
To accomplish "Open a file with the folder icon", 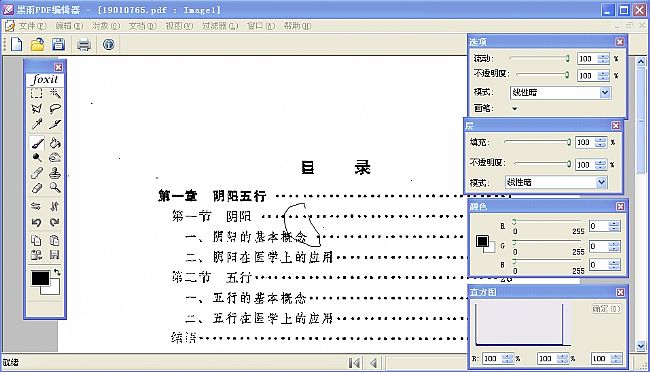I will [x=37, y=44].
